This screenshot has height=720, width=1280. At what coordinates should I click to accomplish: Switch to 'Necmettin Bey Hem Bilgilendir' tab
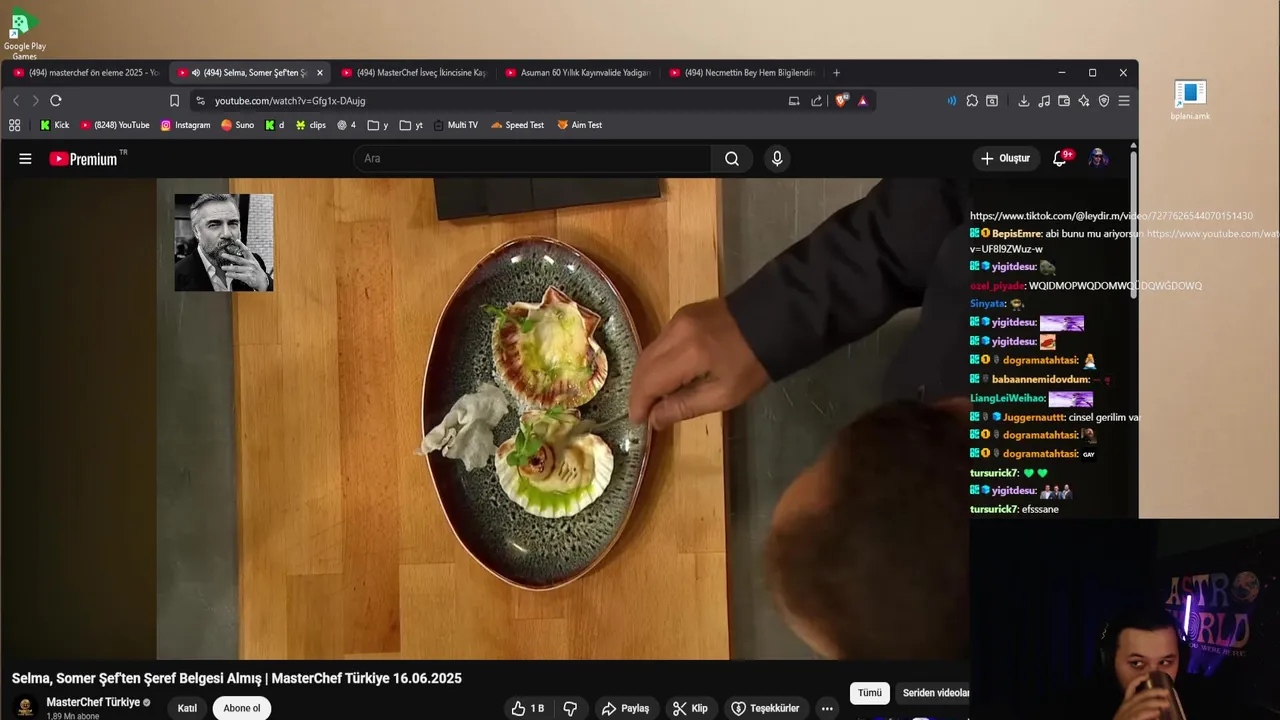tap(742, 73)
